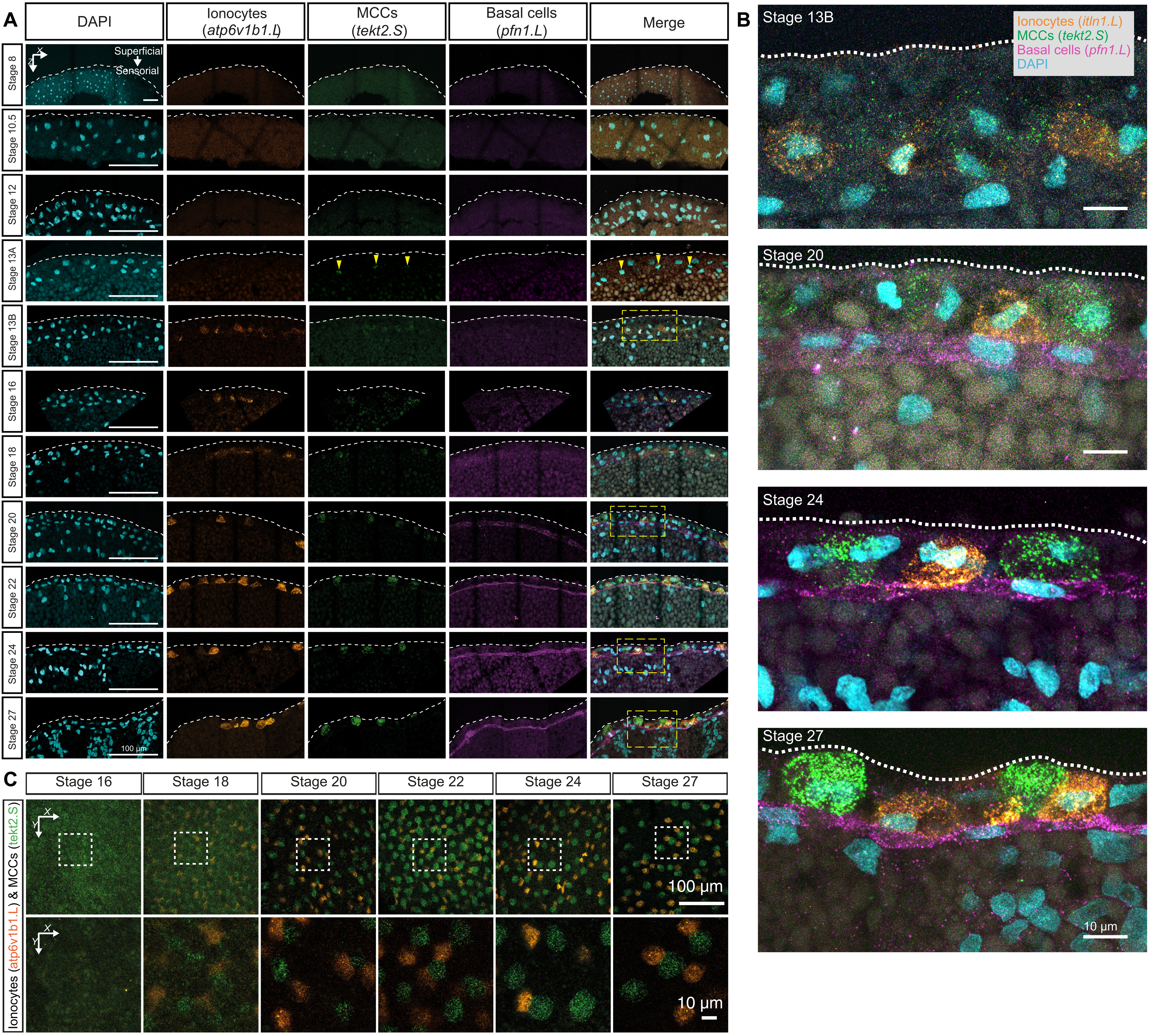Click the white dashed square in Stage 16 panel C
This screenshot has height=1036, width=1149.
click(76, 849)
